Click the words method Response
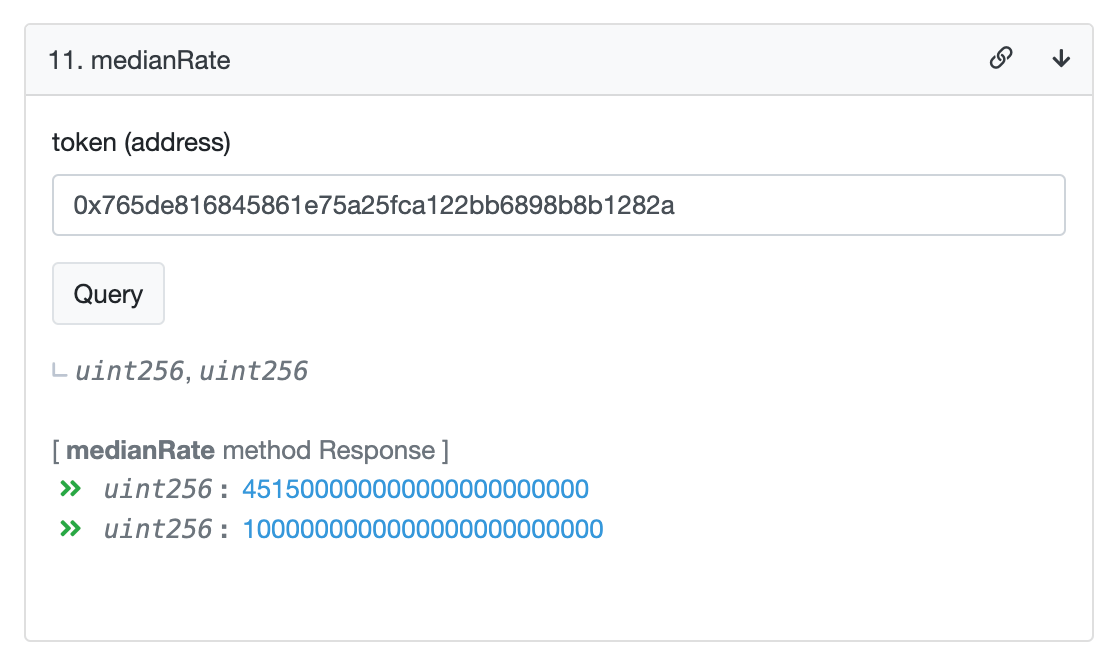 point(329,450)
